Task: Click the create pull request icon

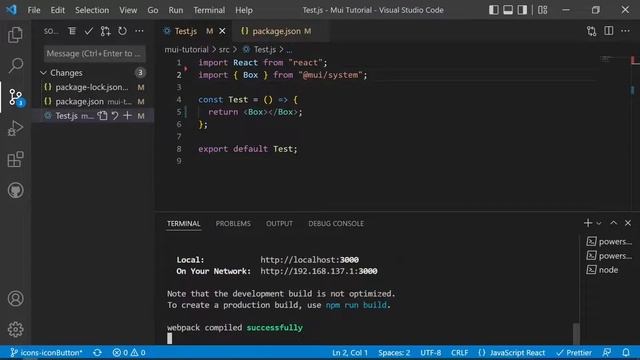Action: point(105,31)
